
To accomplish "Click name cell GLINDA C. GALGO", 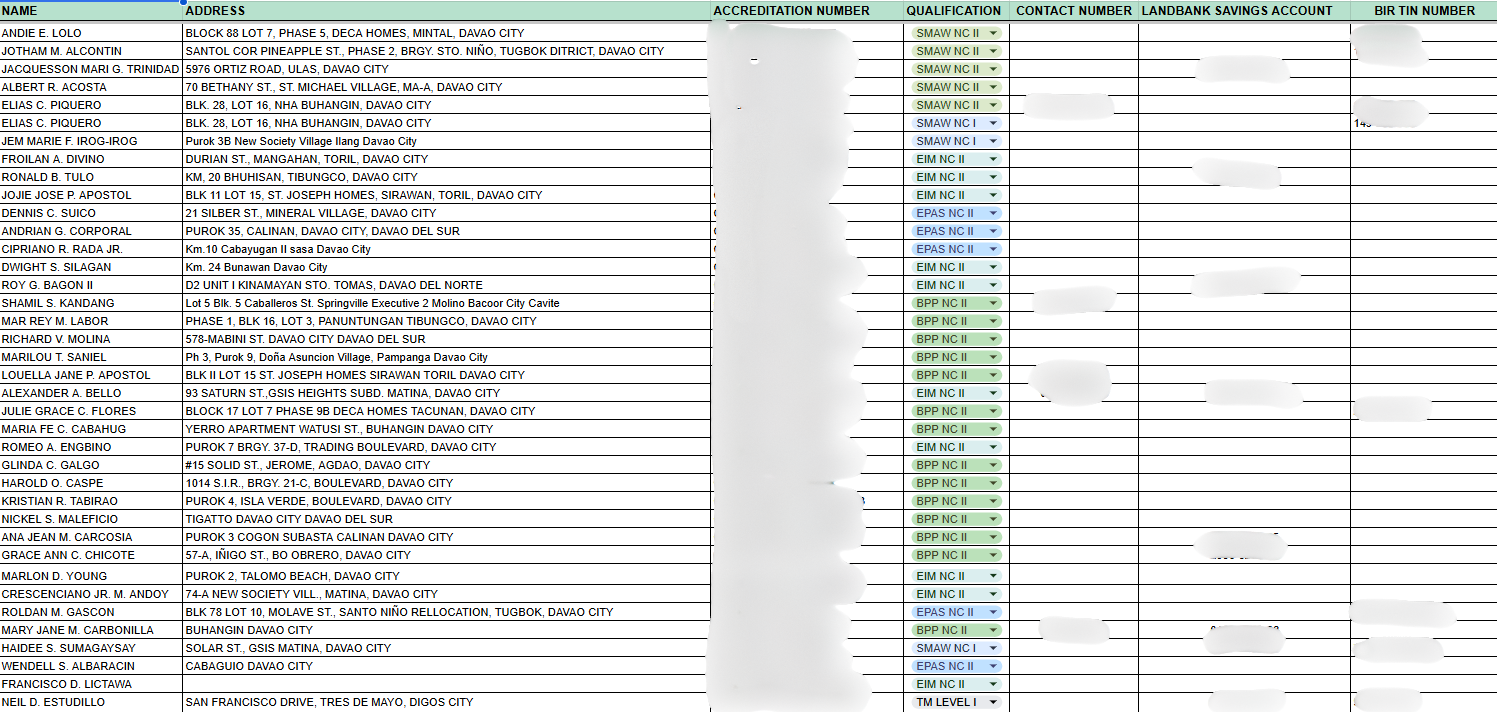I will point(91,465).
